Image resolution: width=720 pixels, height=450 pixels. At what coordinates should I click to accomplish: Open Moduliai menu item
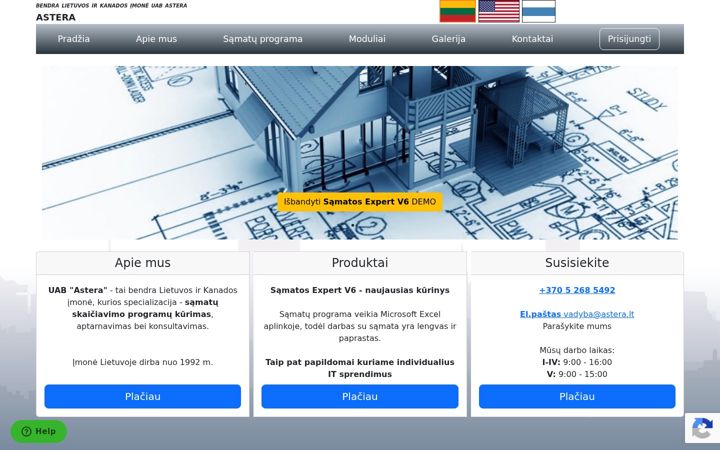click(x=367, y=39)
